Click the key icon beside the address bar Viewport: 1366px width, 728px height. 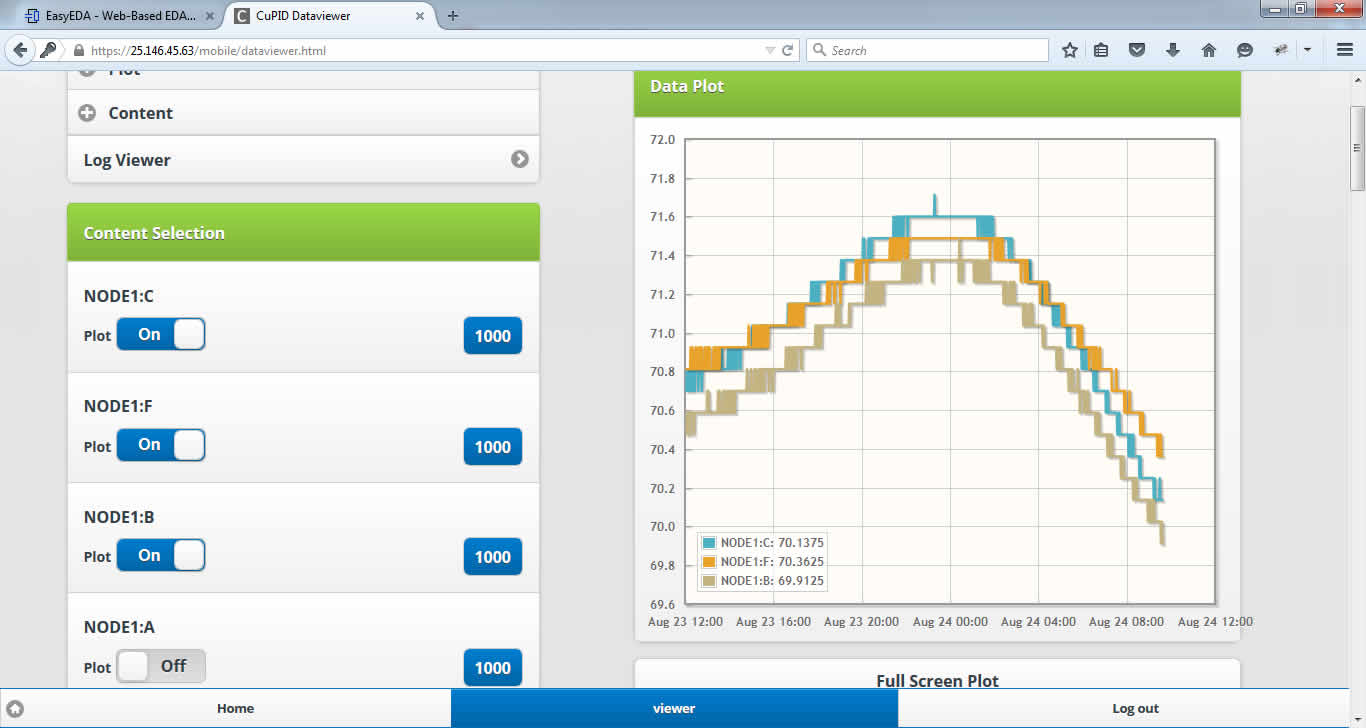coord(48,50)
